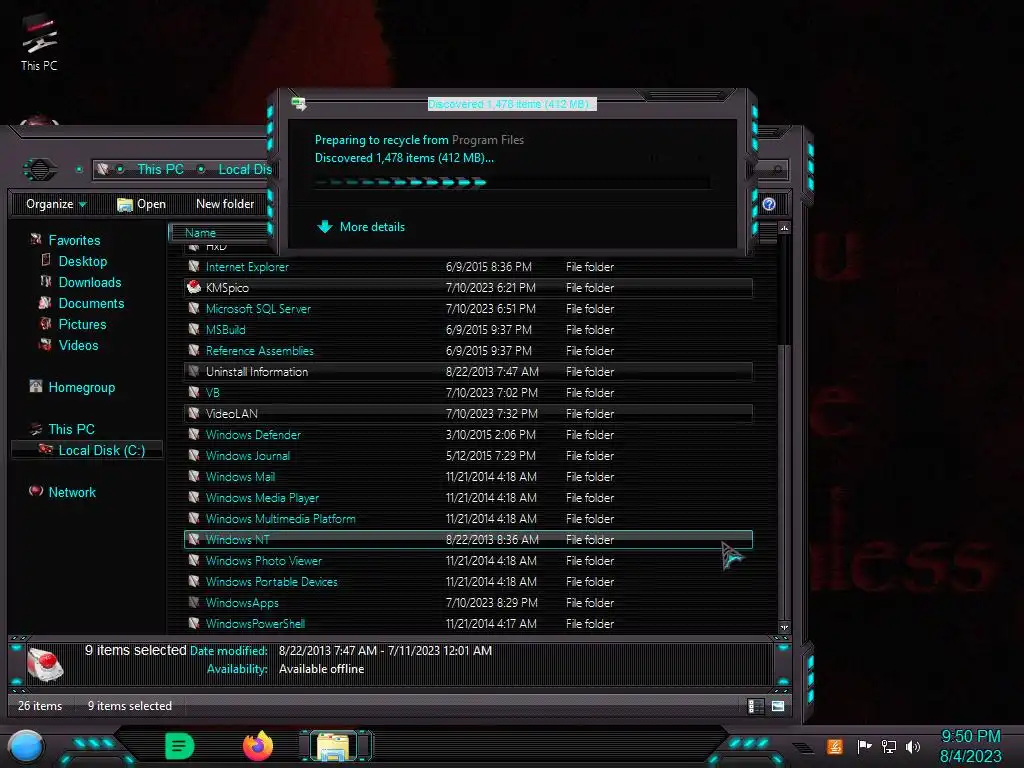Image resolution: width=1024 pixels, height=768 pixels.
Task: Open the Start orb on taskbar
Action: (25, 747)
